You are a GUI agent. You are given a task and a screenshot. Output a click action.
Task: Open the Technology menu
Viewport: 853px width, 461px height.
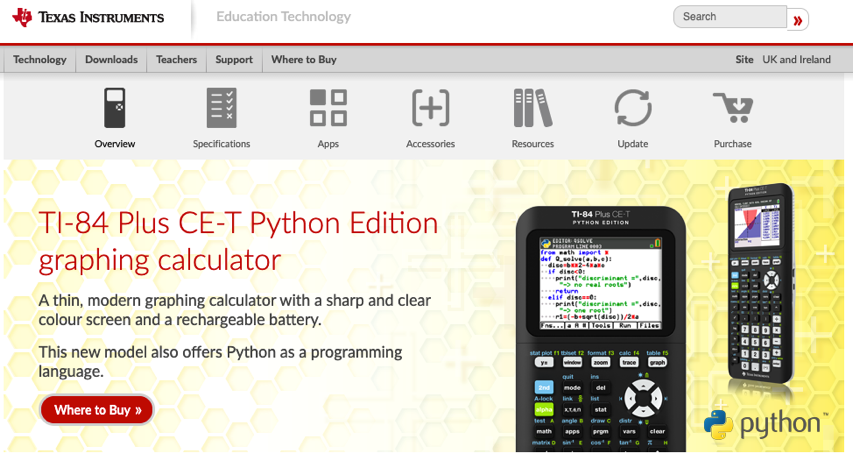pyautogui.click(x=40, y=59)
